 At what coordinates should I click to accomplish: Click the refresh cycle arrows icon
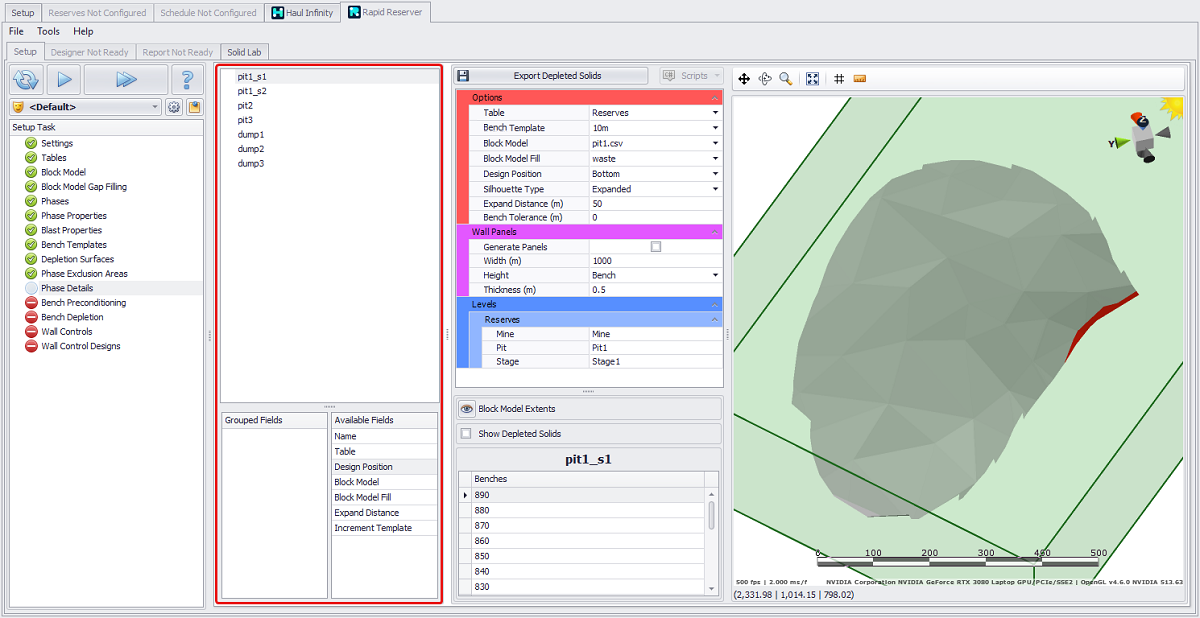tap(27, 79)
